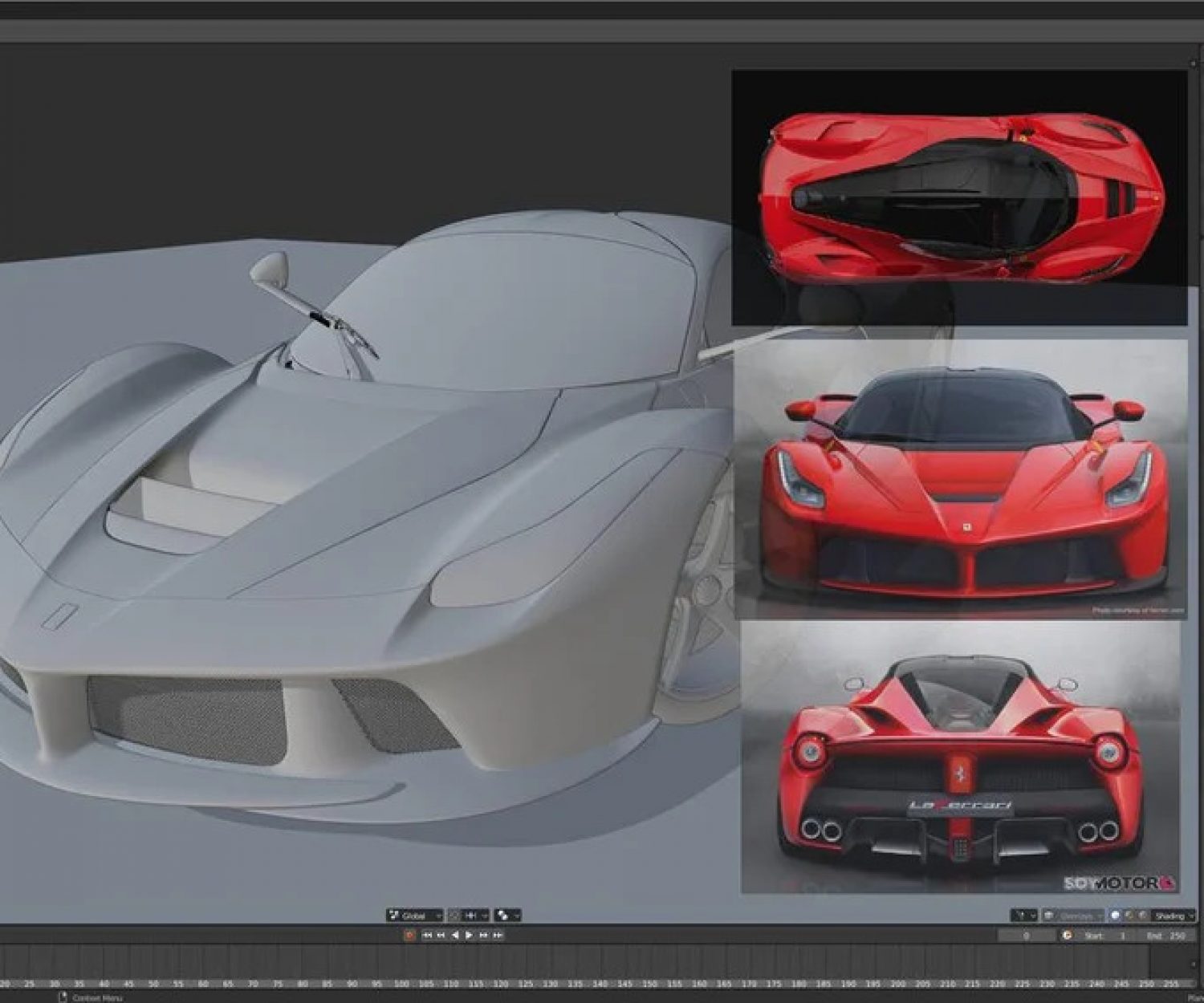Jump to the next keyframe
The image size is (1204, 1003).
click(484, 935)
